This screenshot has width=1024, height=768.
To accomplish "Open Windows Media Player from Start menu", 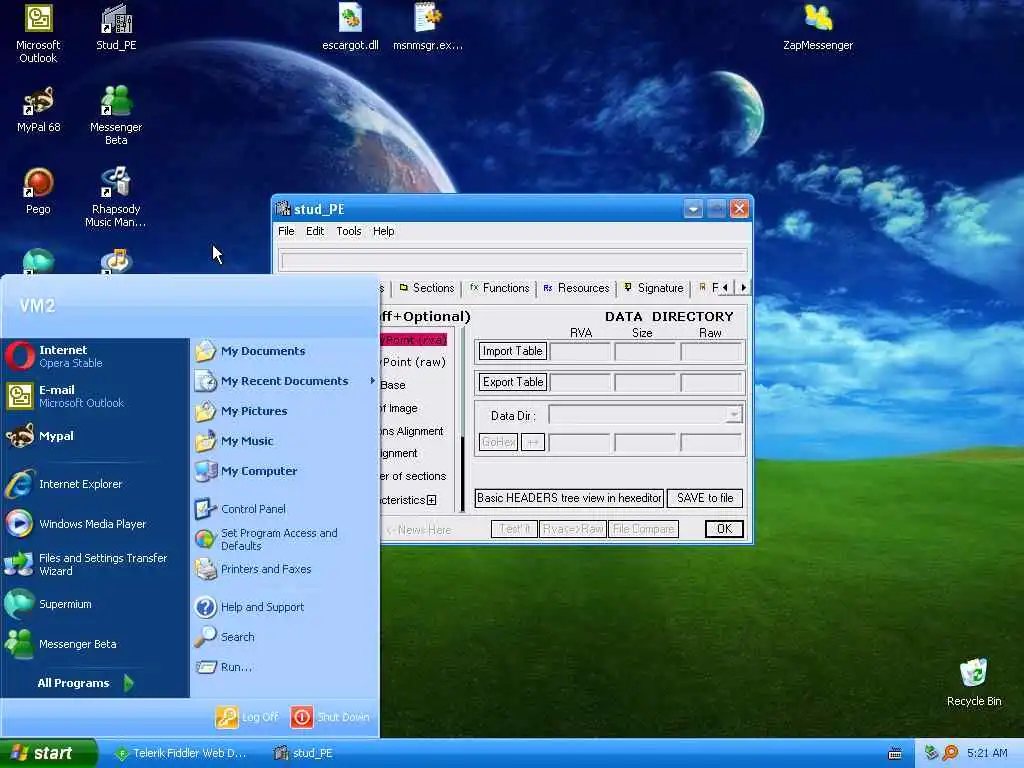I will tap(95, 524).
